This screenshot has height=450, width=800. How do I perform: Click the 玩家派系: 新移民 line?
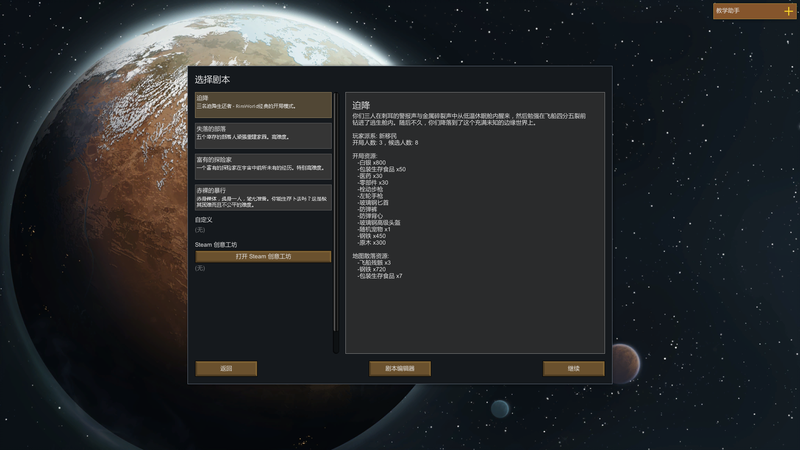(374, 136)
